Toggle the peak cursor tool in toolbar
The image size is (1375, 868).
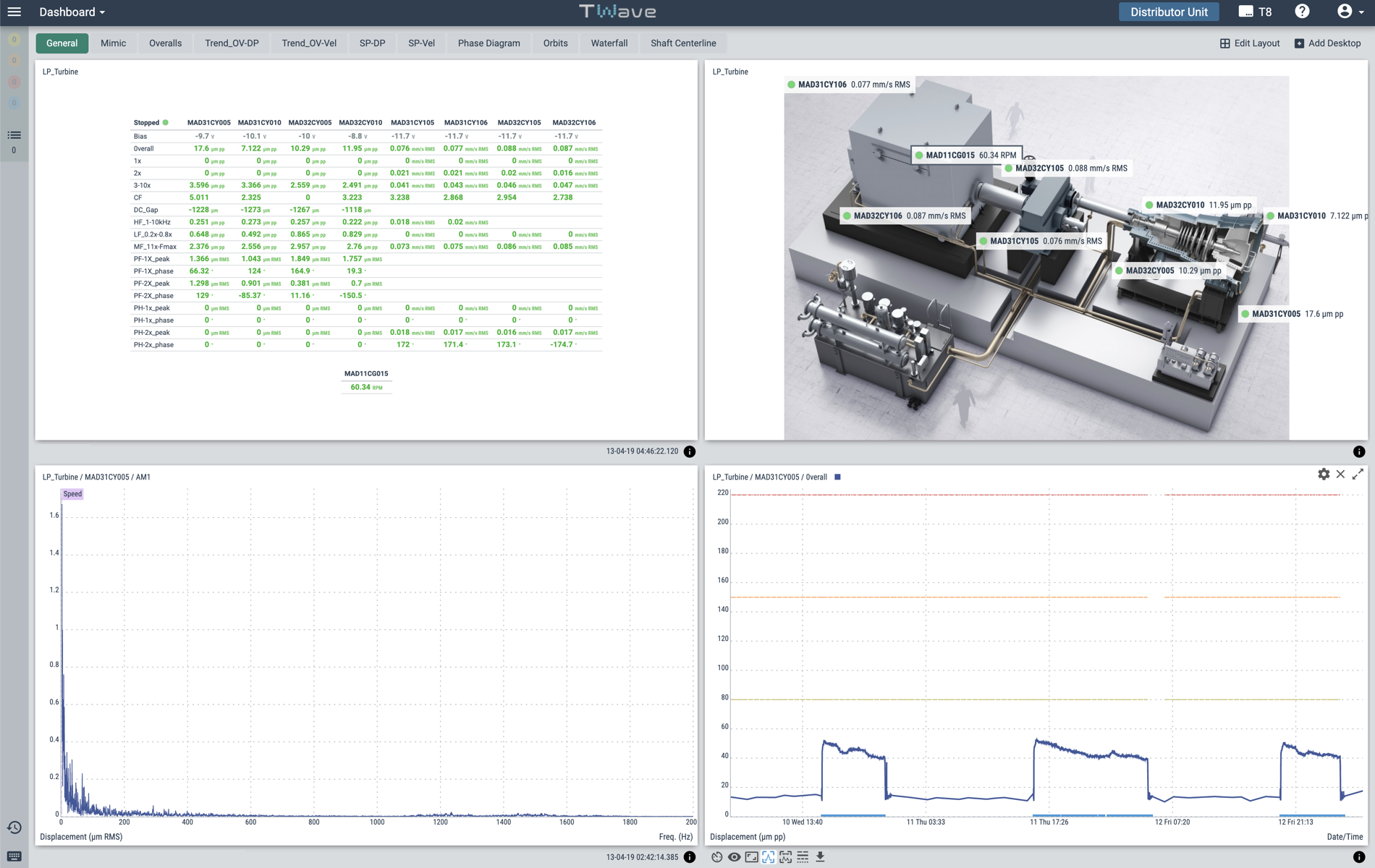(769, 856)
